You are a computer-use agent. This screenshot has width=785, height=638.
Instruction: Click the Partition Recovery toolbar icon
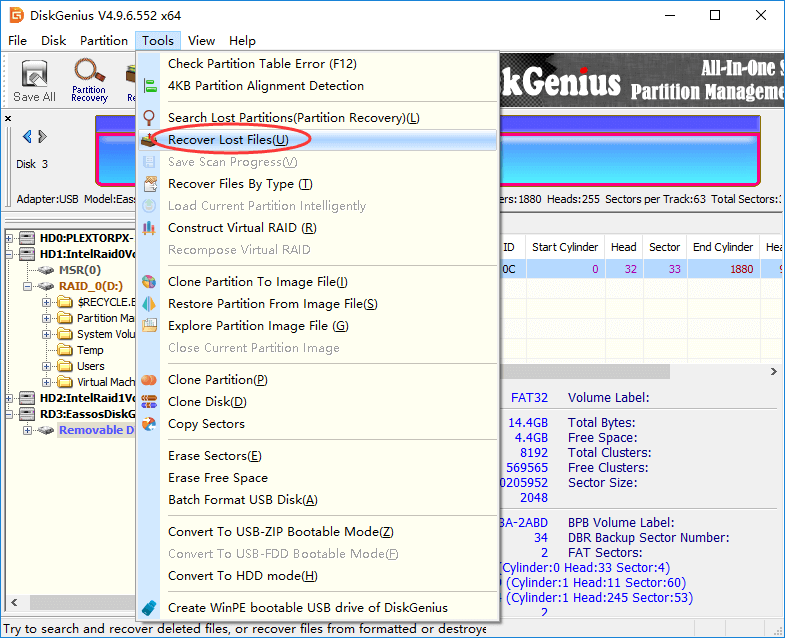click(x=89, y=76)
